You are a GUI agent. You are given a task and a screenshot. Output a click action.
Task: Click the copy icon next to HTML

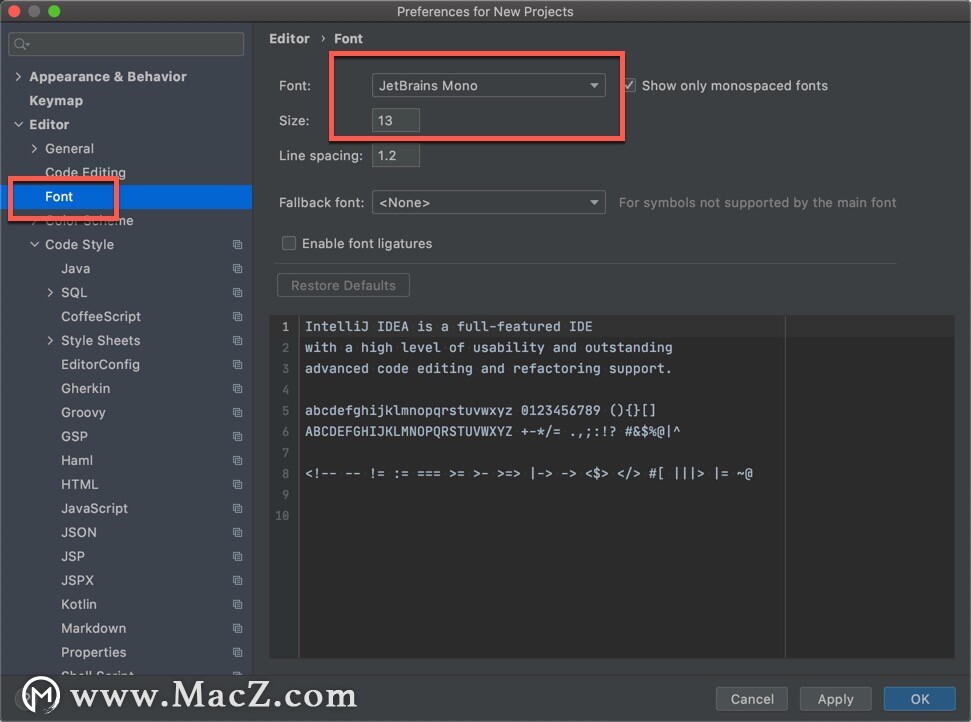tap(237, 484)
